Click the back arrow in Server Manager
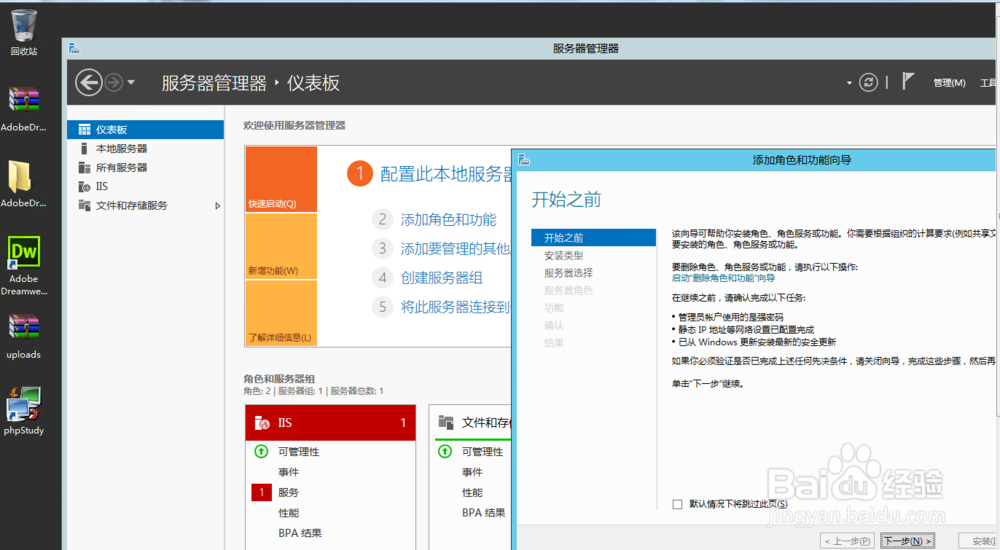The width and height of the screenshot is (1000, 550). click(89, 82)
